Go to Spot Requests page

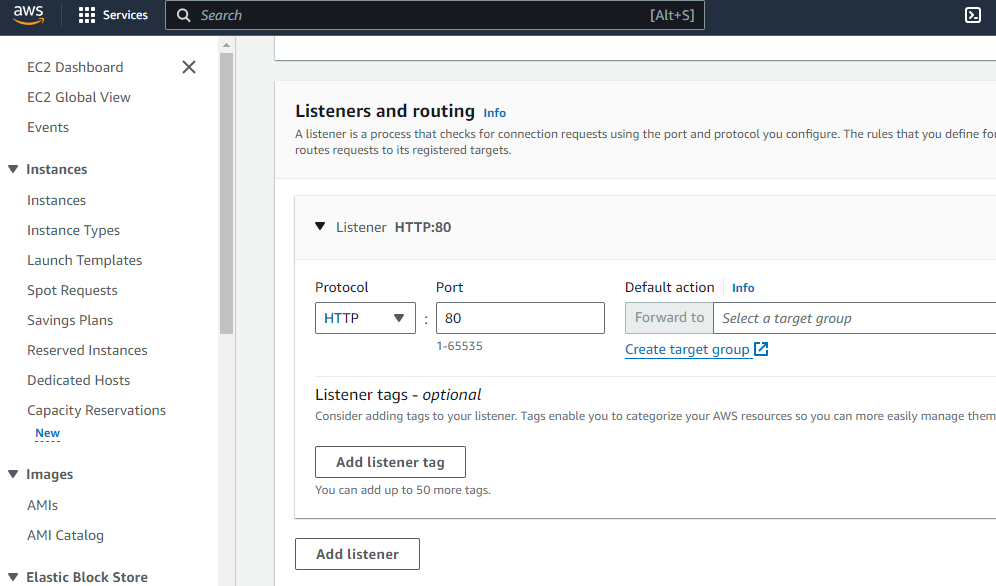(x=72, y=290)
